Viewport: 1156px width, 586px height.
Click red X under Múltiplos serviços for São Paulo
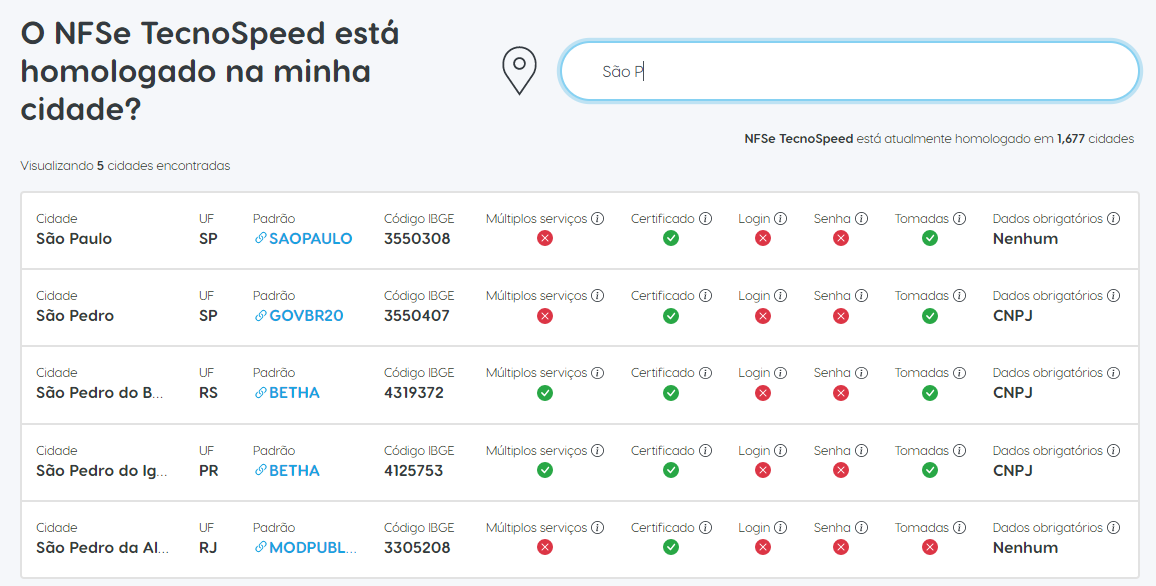pos(545,238)
